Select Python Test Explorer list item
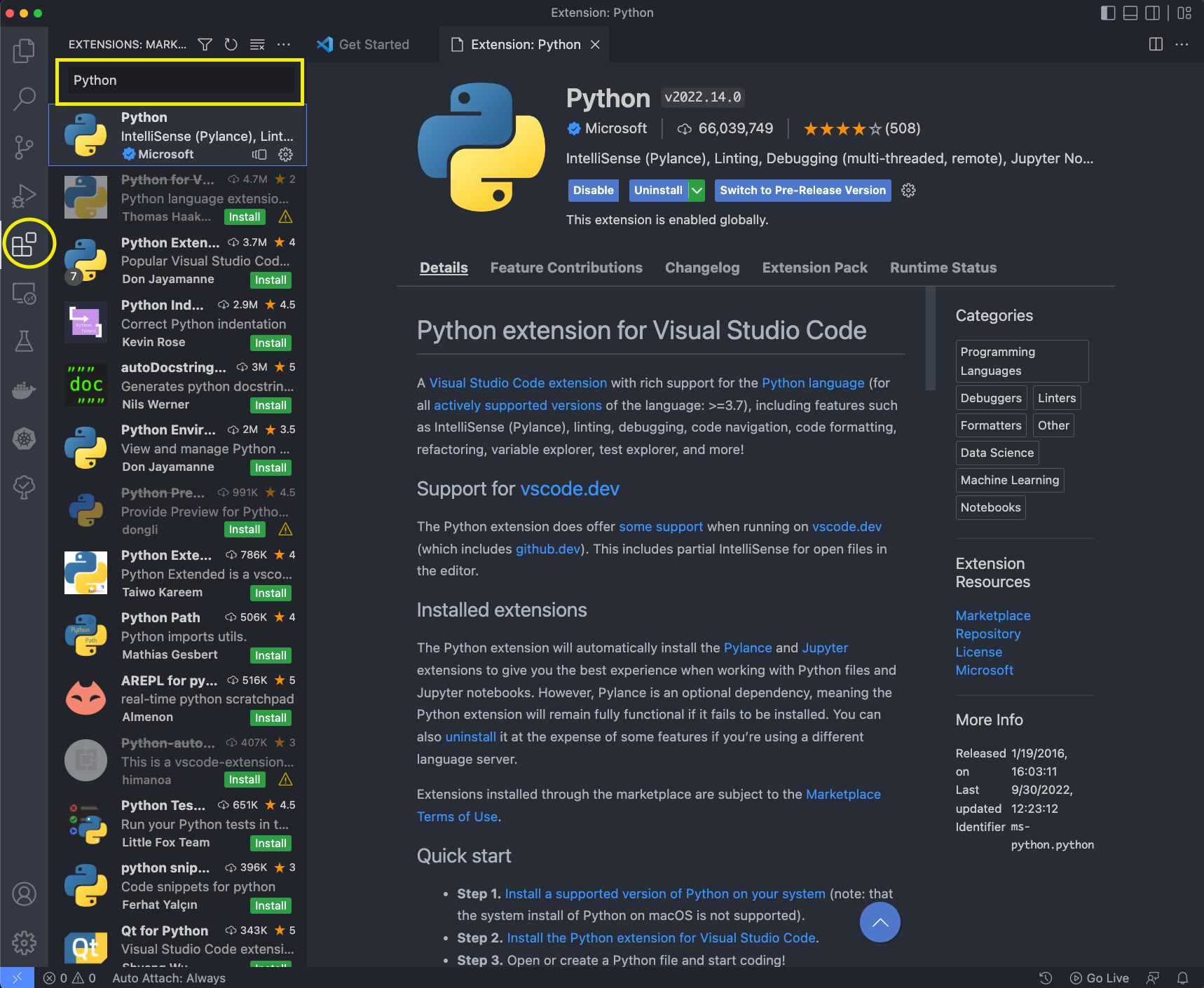Image resolution: width=1204 pixels, height=988 pixels. (178, 823)
